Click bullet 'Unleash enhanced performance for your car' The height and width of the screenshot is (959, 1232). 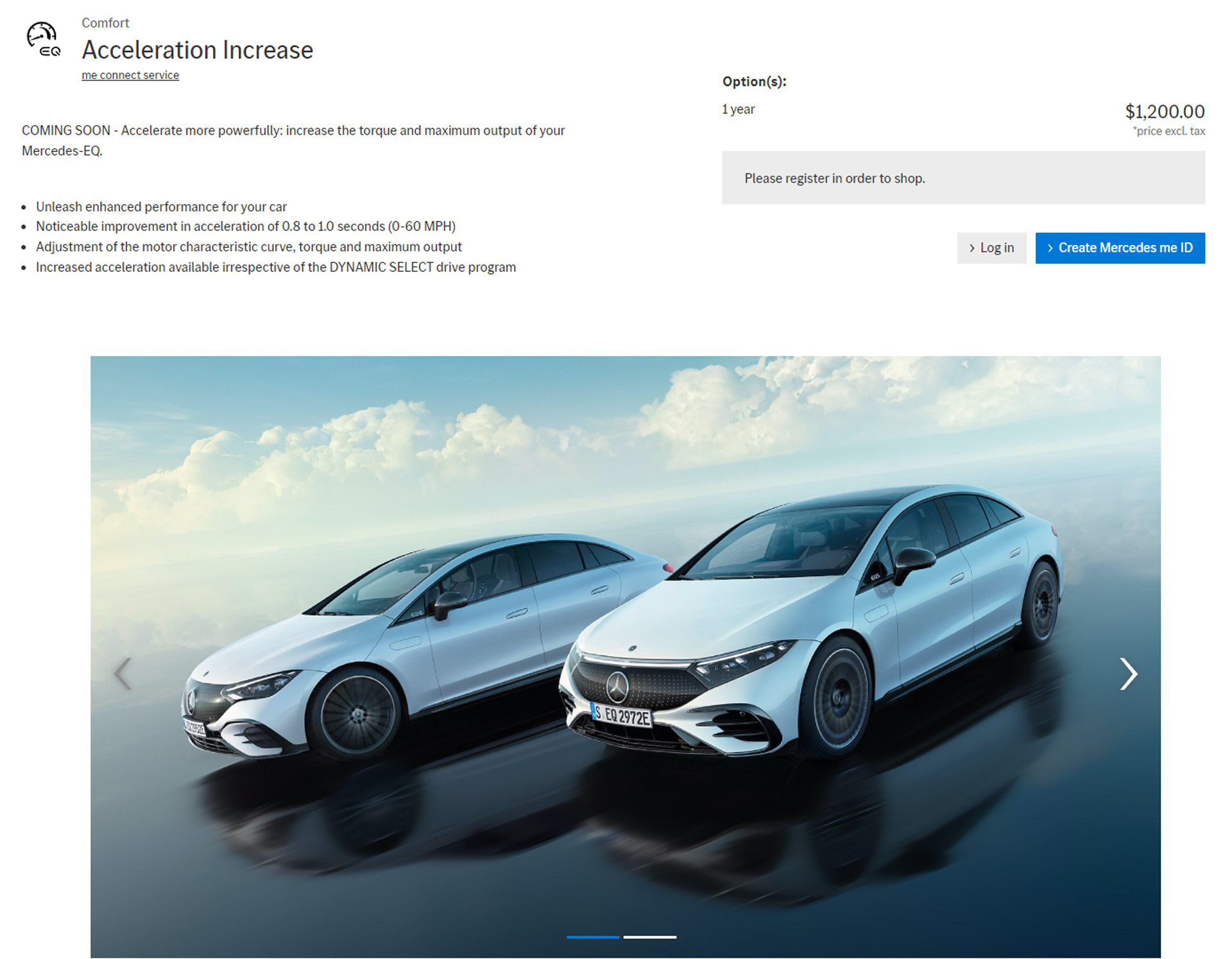[x=161, y=207]
